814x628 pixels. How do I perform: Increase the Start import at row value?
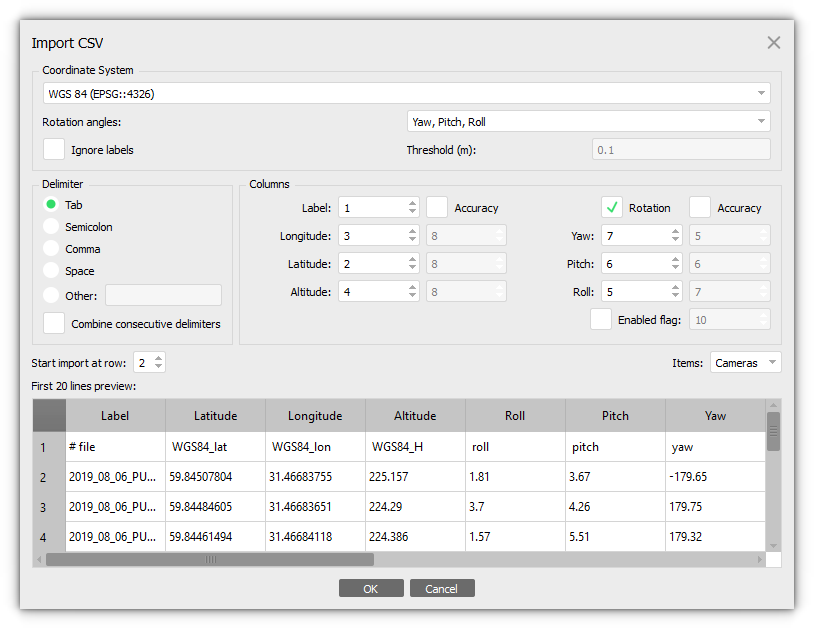[x=159, y=358]
